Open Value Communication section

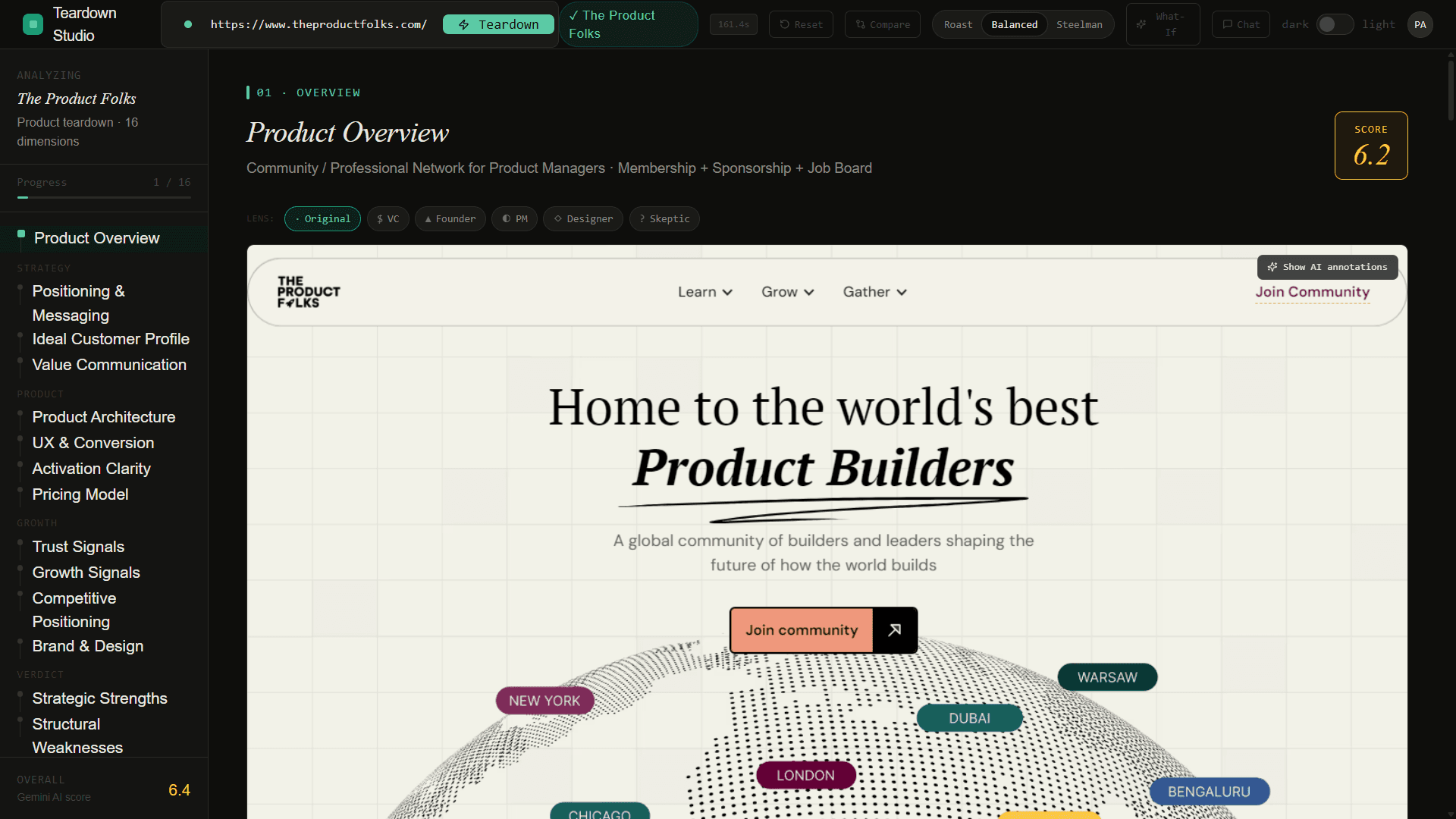pyautogui.click(x=104, y=365)
